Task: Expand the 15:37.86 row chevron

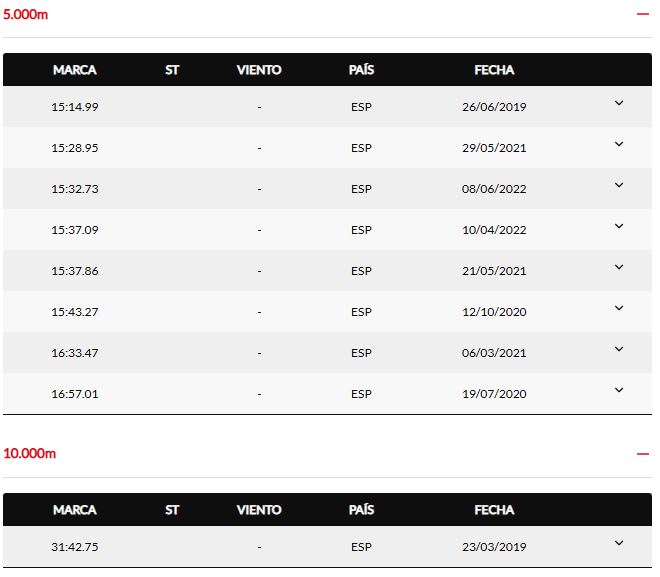Action: click(618, 267)
